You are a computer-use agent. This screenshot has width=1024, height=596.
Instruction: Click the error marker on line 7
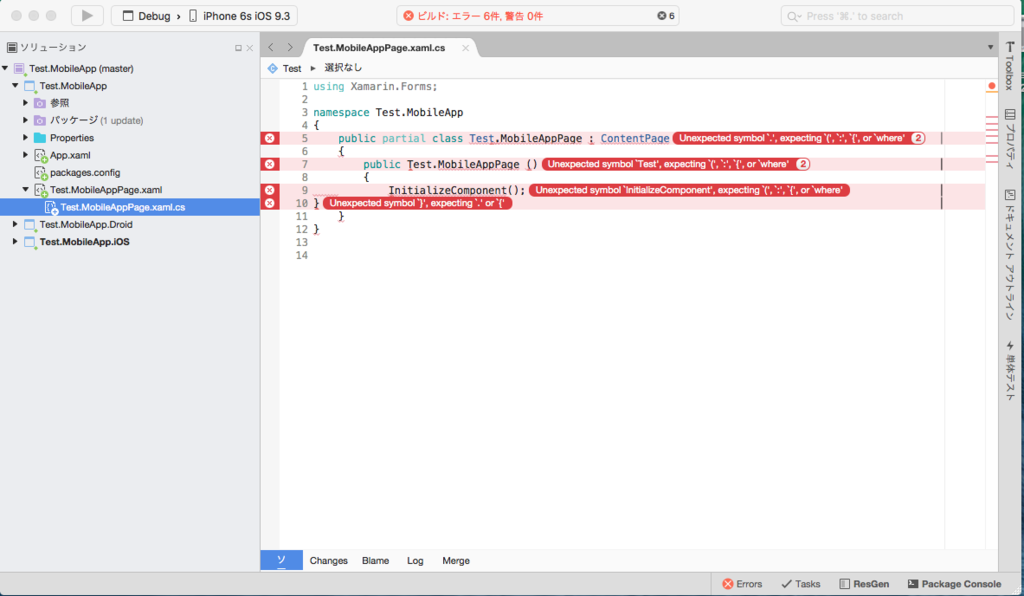pos(270,164)
